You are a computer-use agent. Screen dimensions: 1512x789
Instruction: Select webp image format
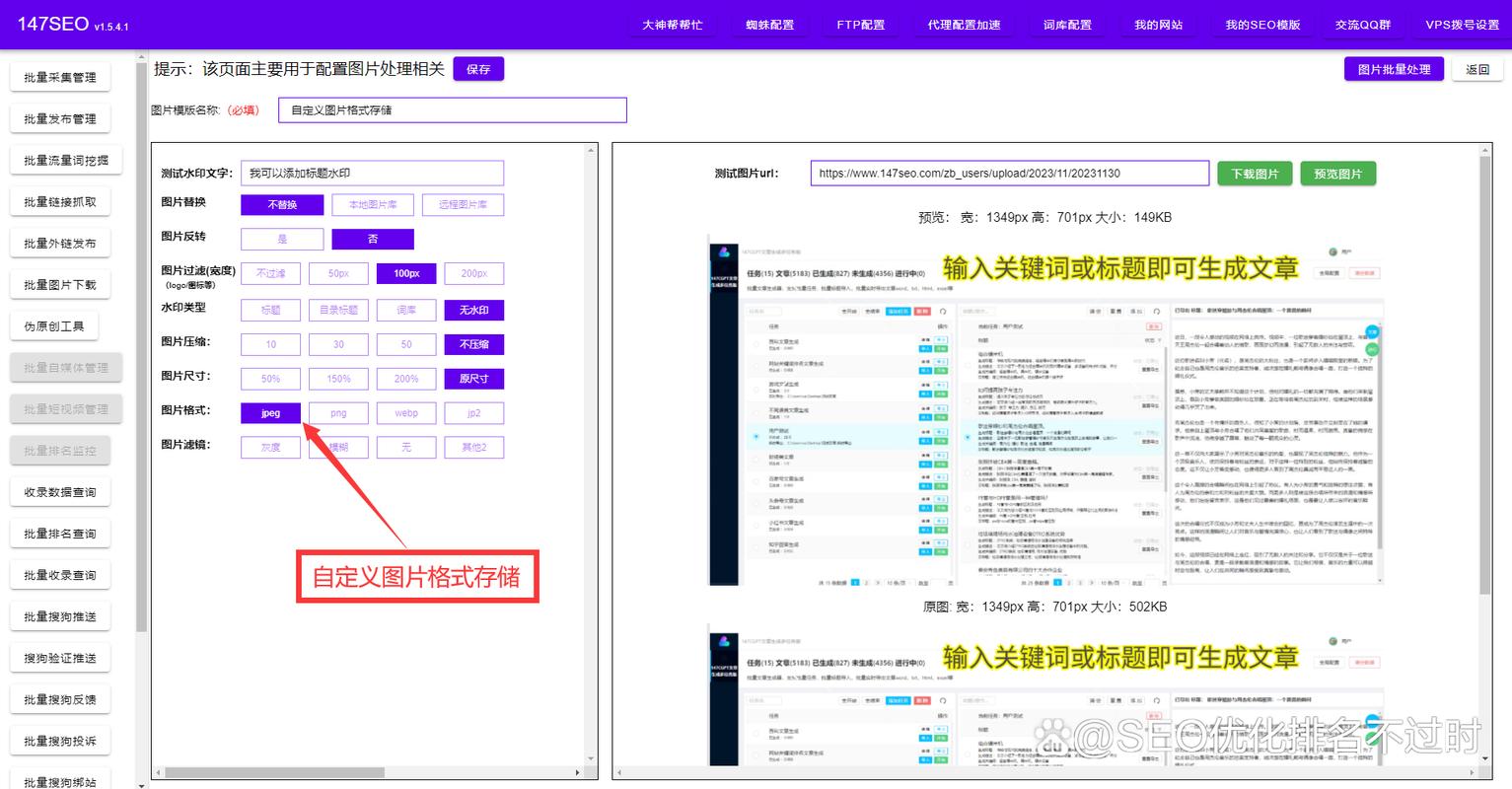pos(406,413)
